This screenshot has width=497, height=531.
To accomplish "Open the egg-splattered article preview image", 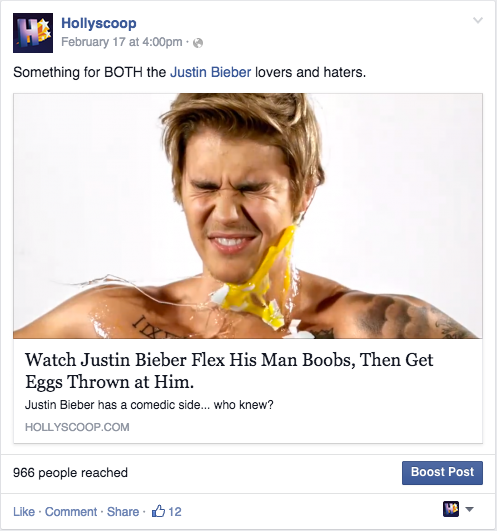I will pyautogui.click(x=248, y=216).
